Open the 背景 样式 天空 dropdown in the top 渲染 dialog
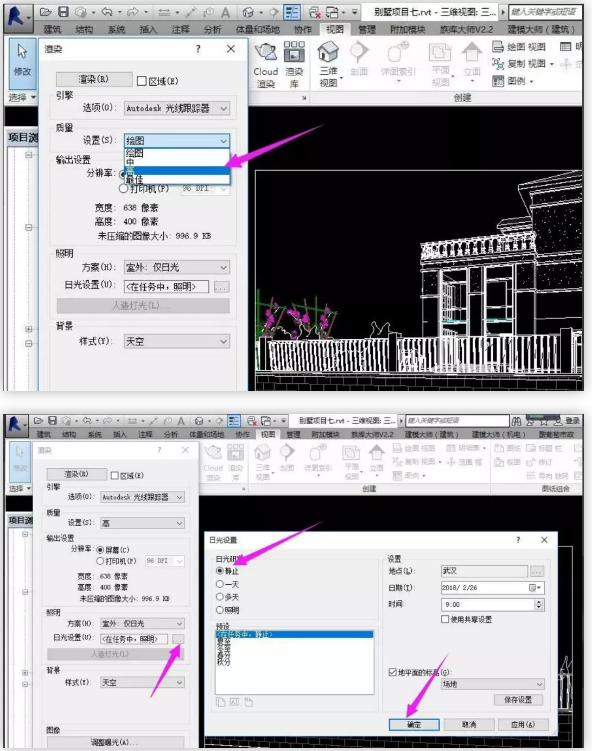Image resolution: width=592 pixels, height=751 pixels. [x=177, y=341]
